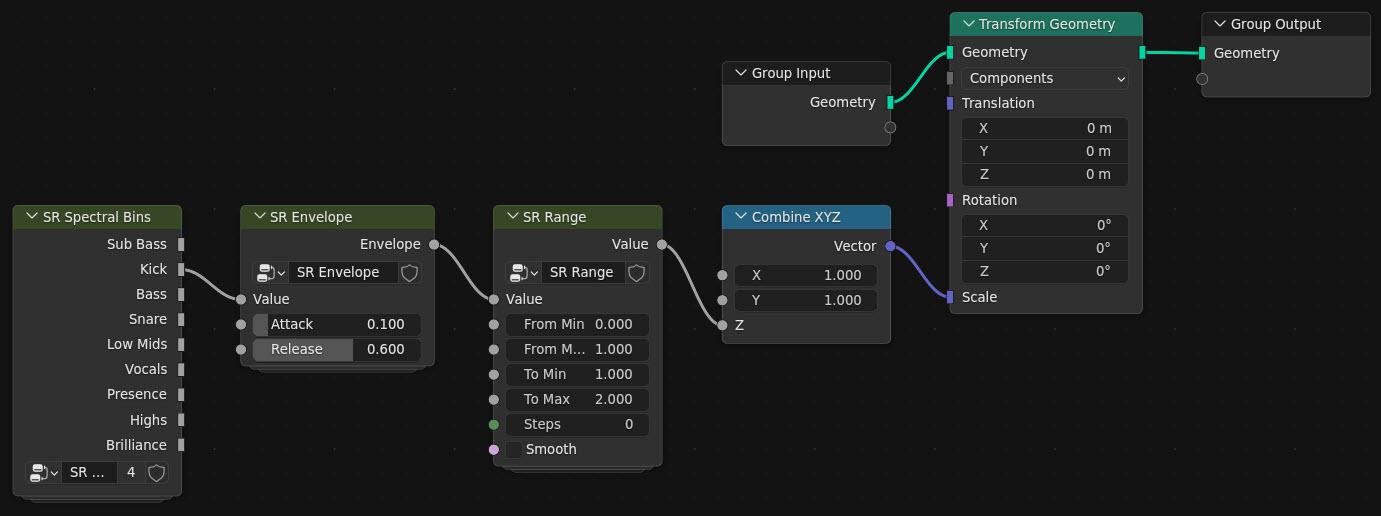The width and height of the screenshot is (1381, 516).
Task: Click Rotation Z field in Transform Geometry
Action: 1045,271
